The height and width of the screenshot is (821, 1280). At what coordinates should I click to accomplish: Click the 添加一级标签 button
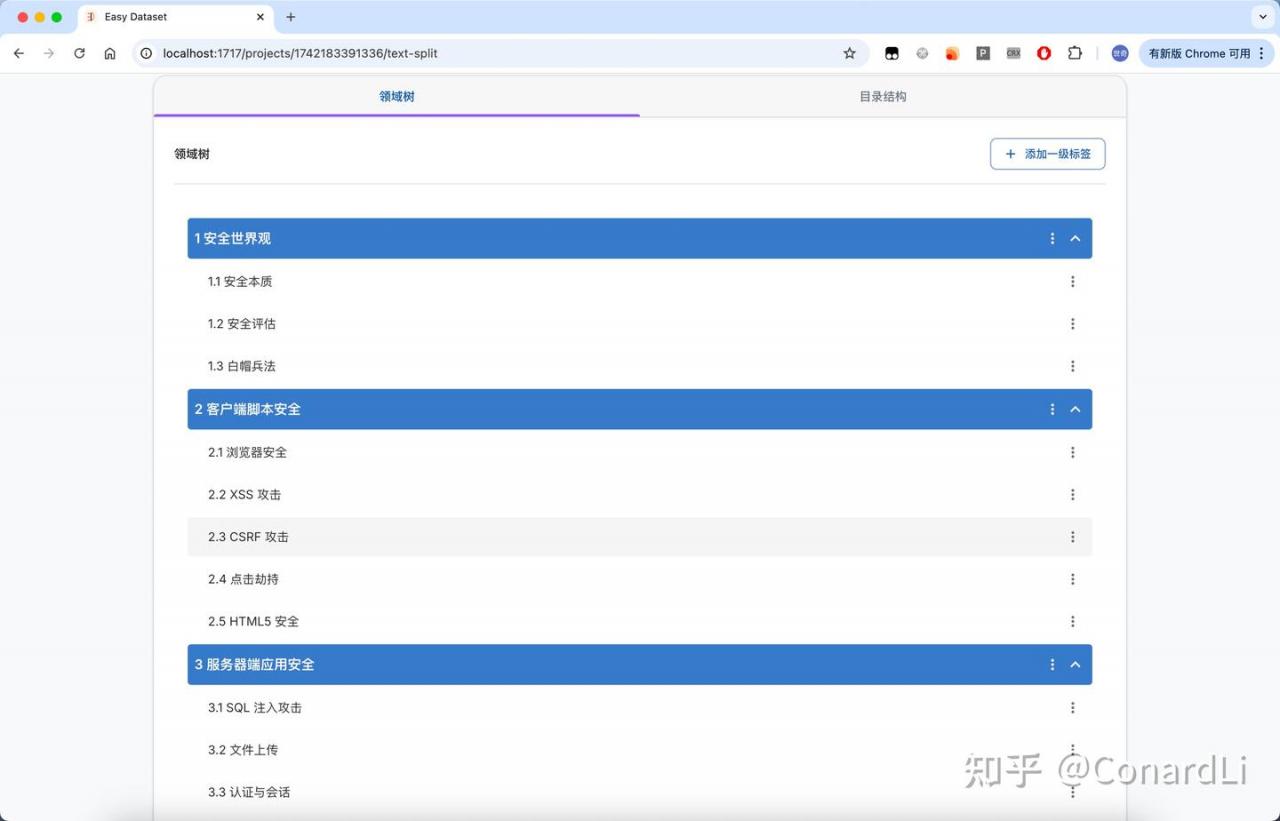(x=1048, y=154)
